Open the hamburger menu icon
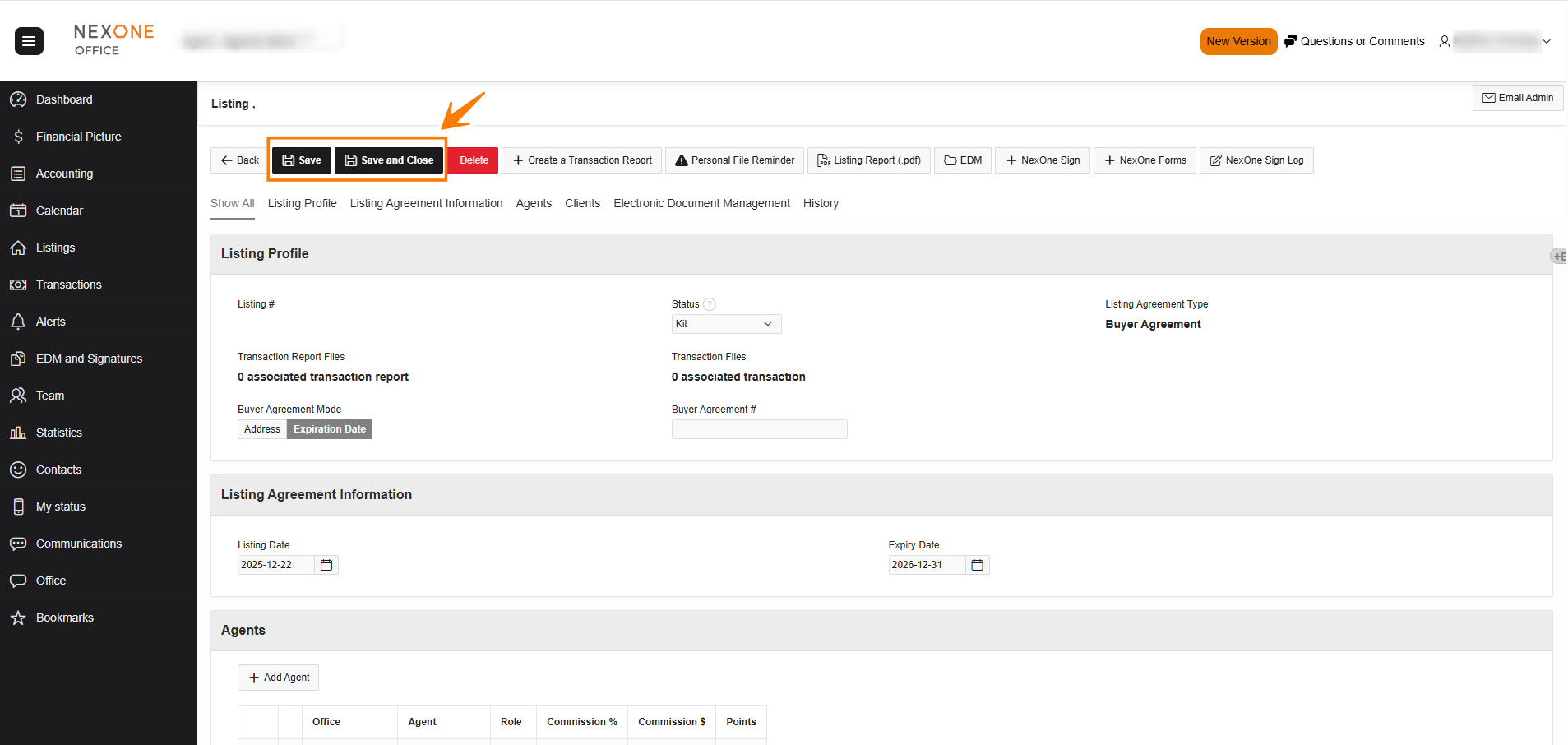Screen dimensions: 1568x745 click(29, 41)
